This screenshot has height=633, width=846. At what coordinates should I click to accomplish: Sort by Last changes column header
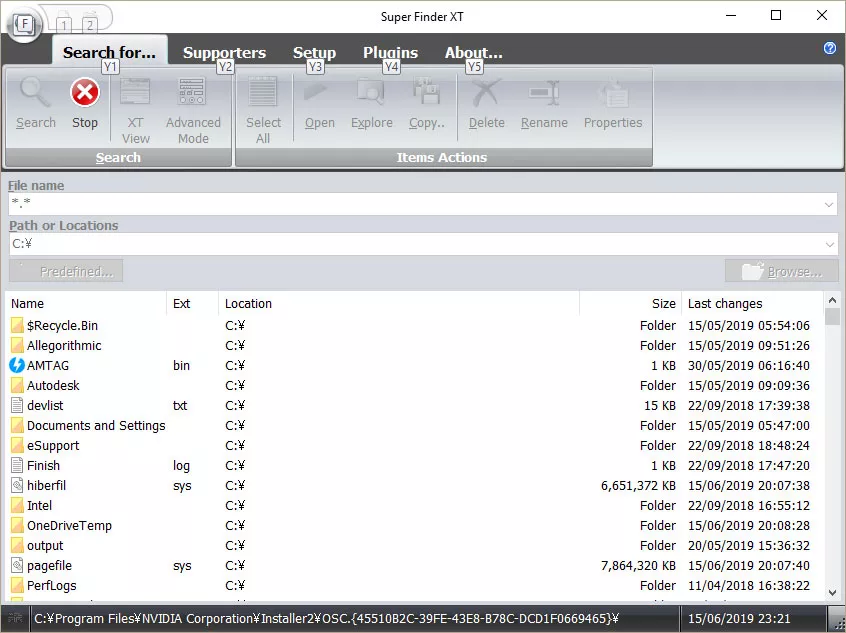753,303
